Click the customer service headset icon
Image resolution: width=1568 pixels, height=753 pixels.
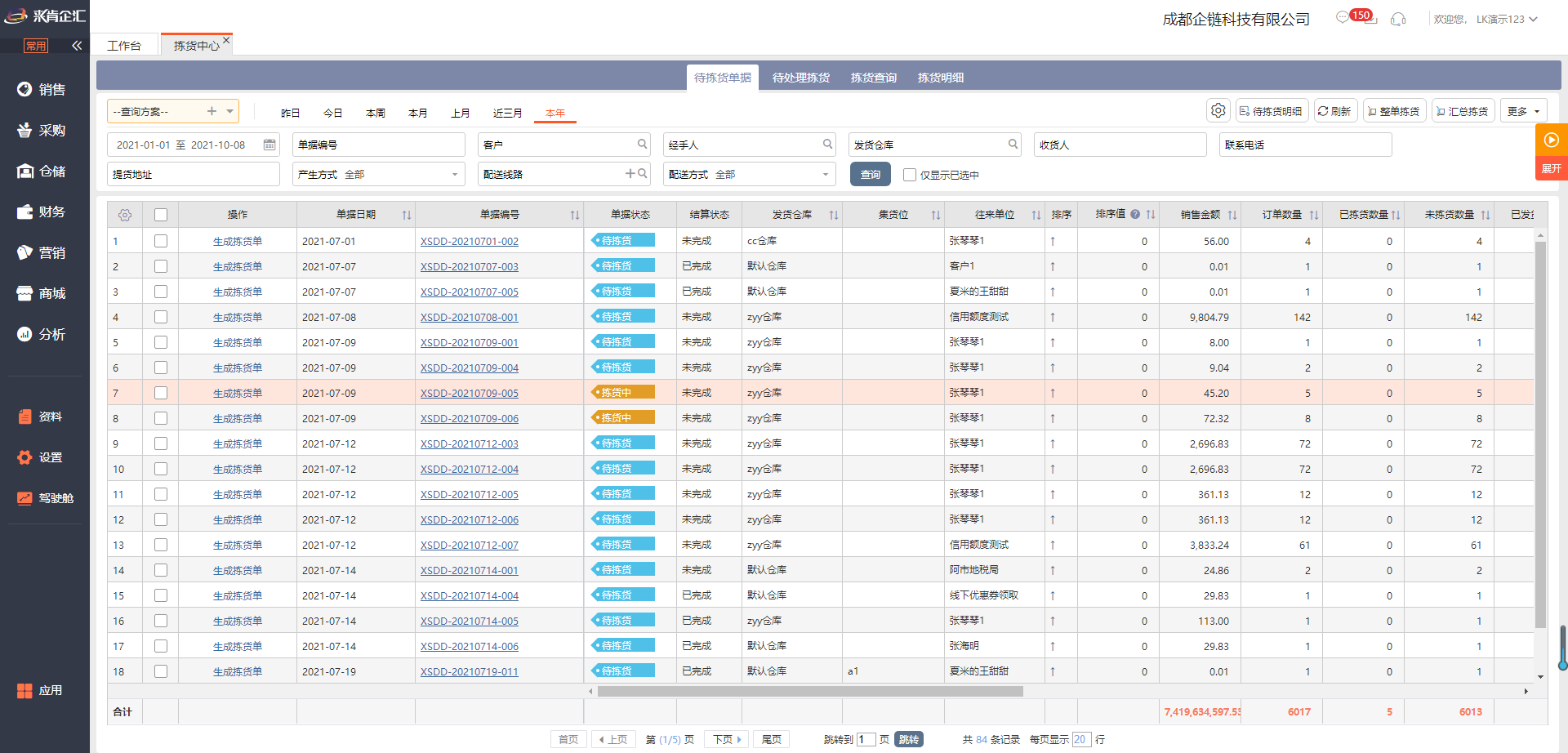click(x=1398, y=19)
